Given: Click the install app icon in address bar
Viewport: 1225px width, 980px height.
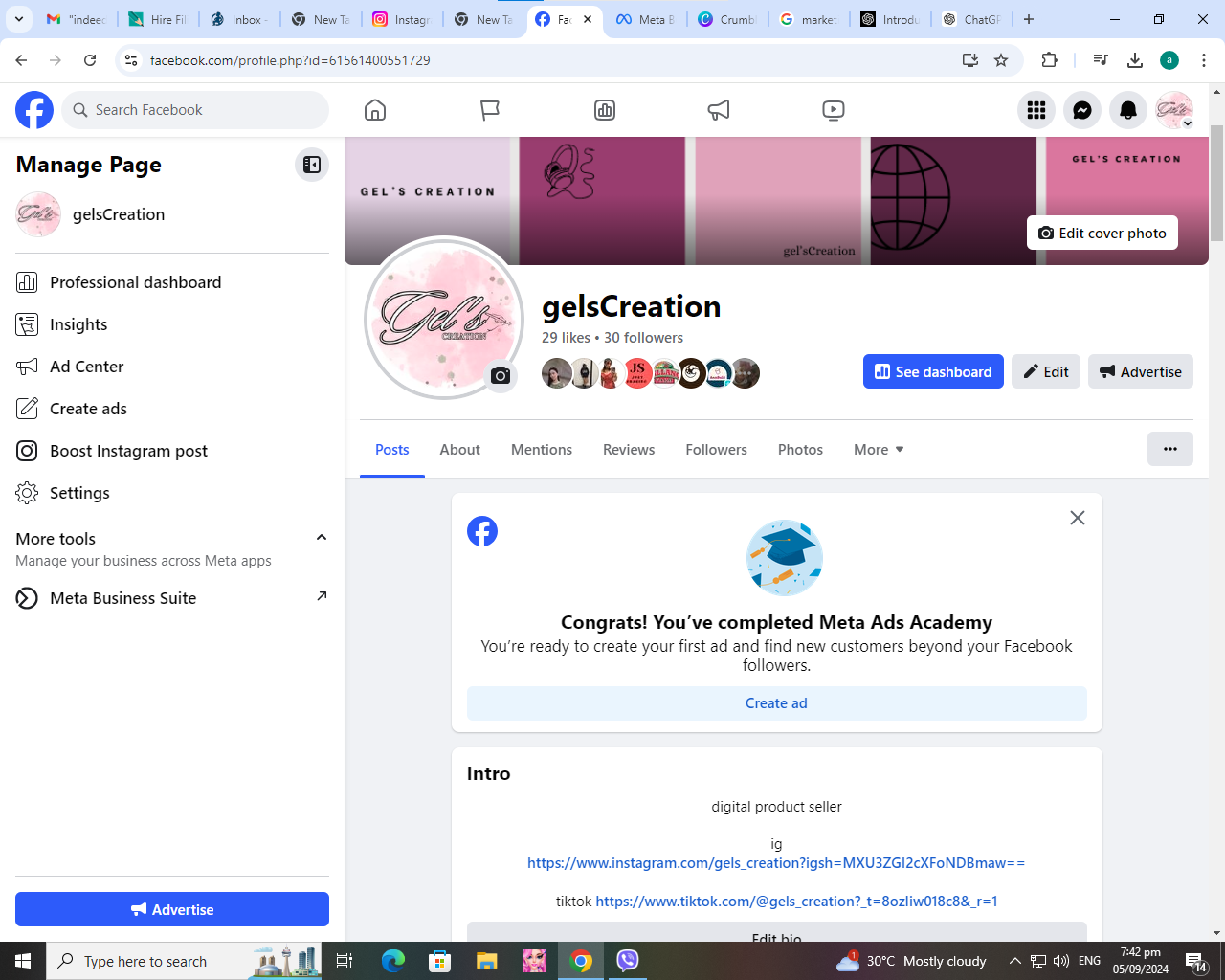Looking at the screenshot, I should tap(970, 60).
